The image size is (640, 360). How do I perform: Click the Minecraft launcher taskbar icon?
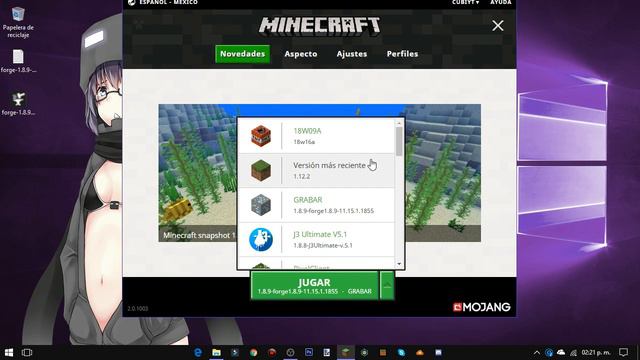(346, 352)
